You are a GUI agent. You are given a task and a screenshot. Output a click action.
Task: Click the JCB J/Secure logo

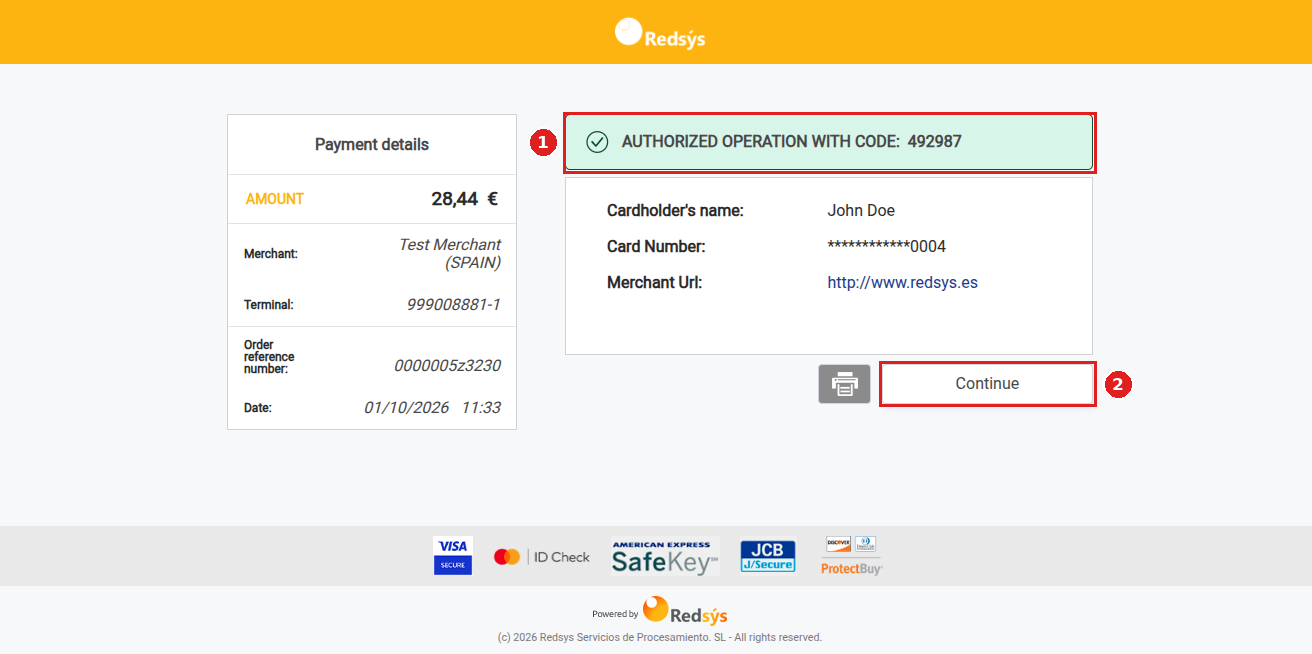pos(768,556)
